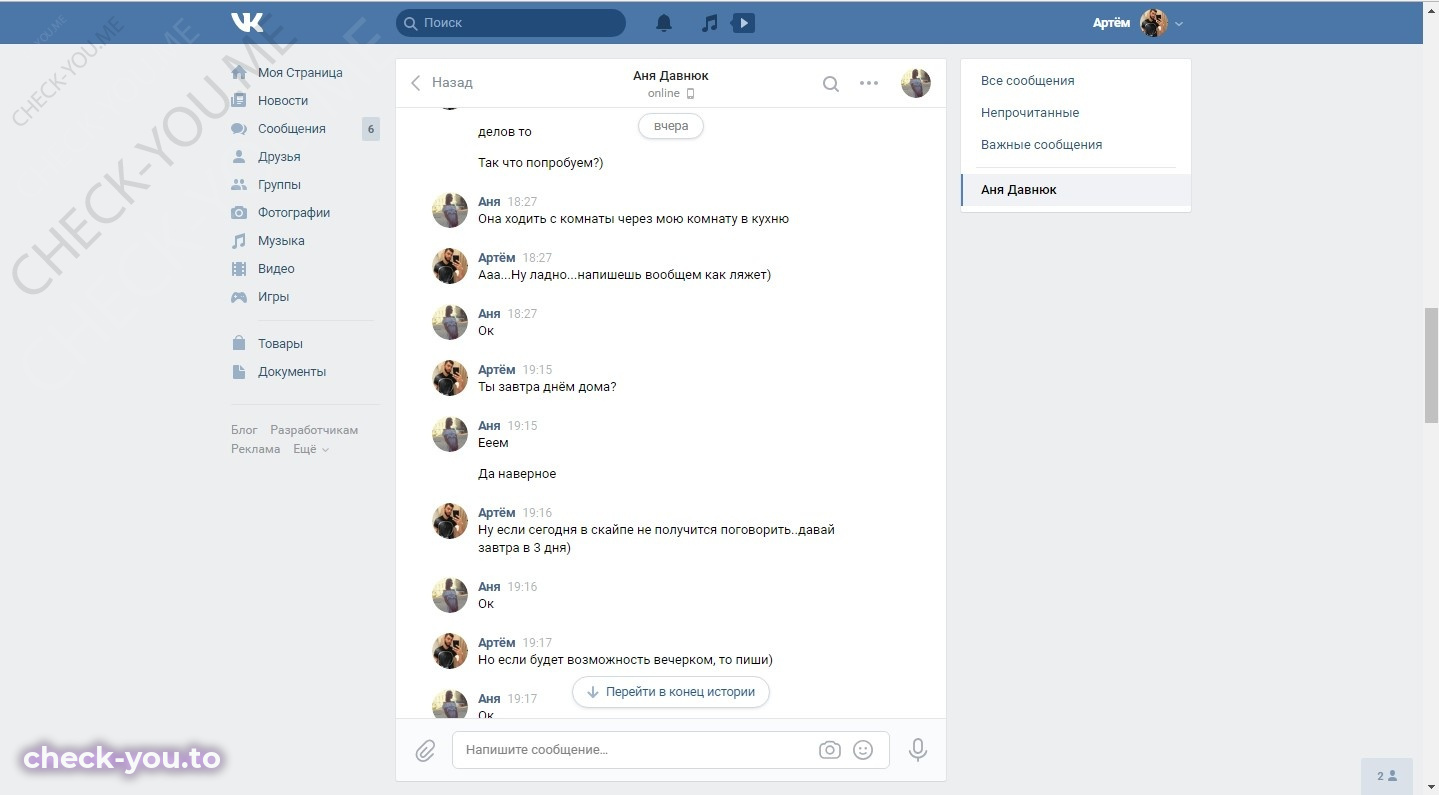The width and height of the screenshot is (1439, 795).
Task: Open the home icon for Моя Страница
Action: (239, 73)
